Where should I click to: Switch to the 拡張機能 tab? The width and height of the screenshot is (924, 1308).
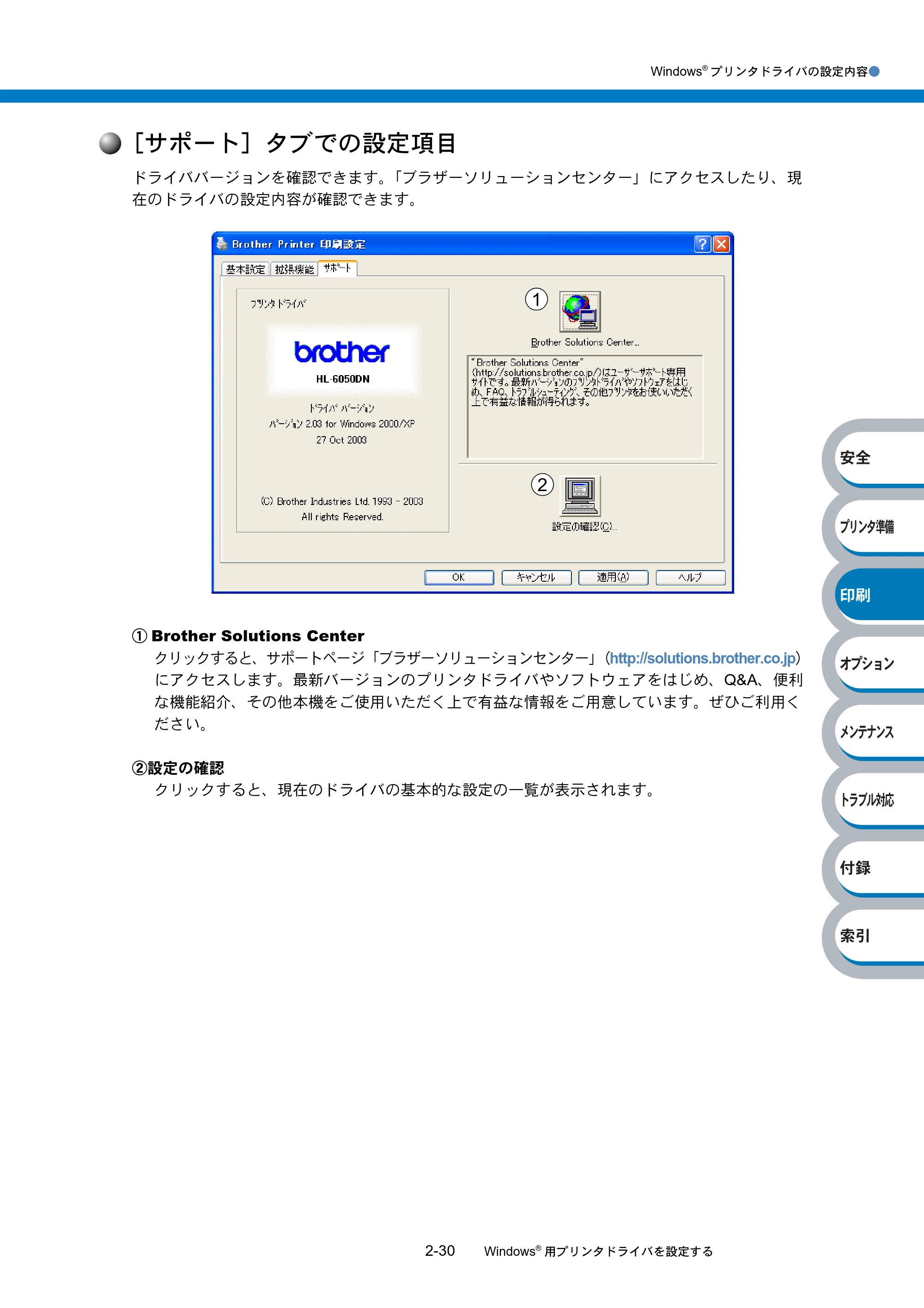294,269
